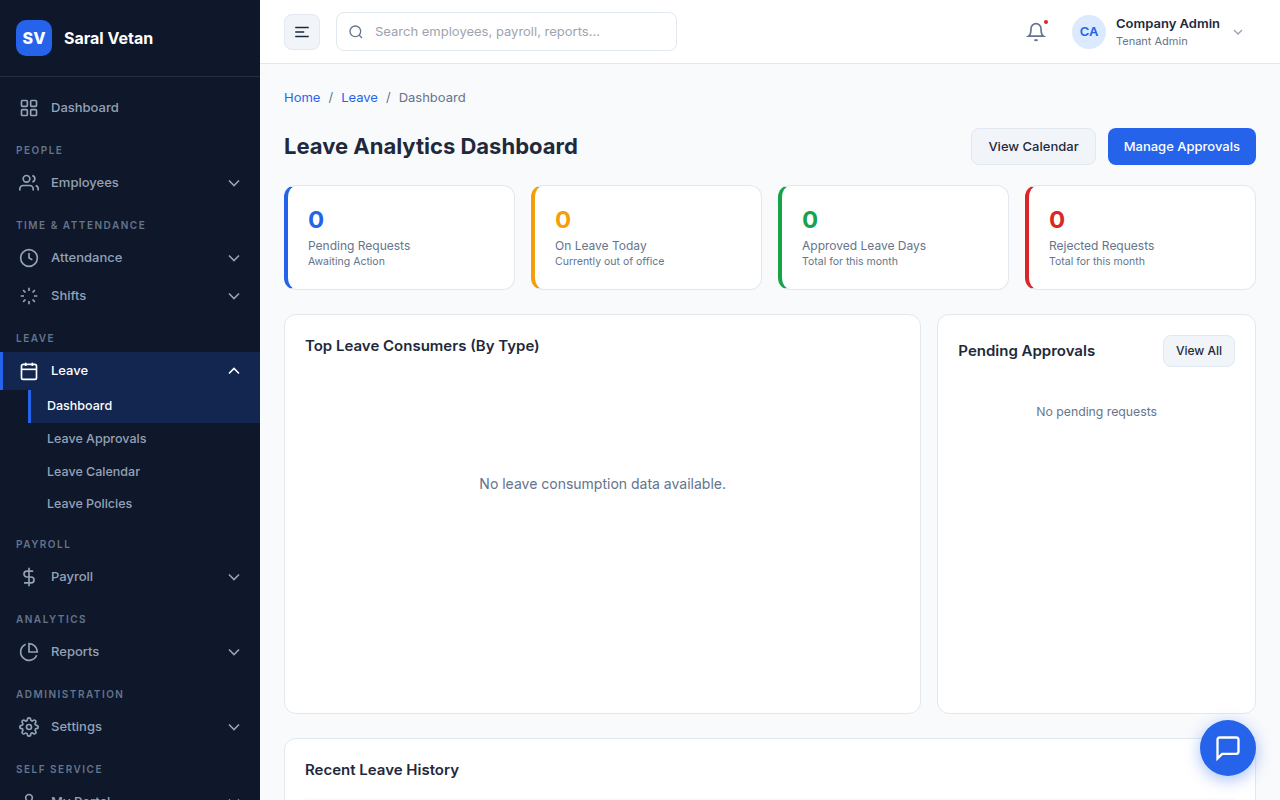This screenshot has width=1280, height=800.
Task: Click the Payroll dollar icon
Action: [x=29, y=577]
